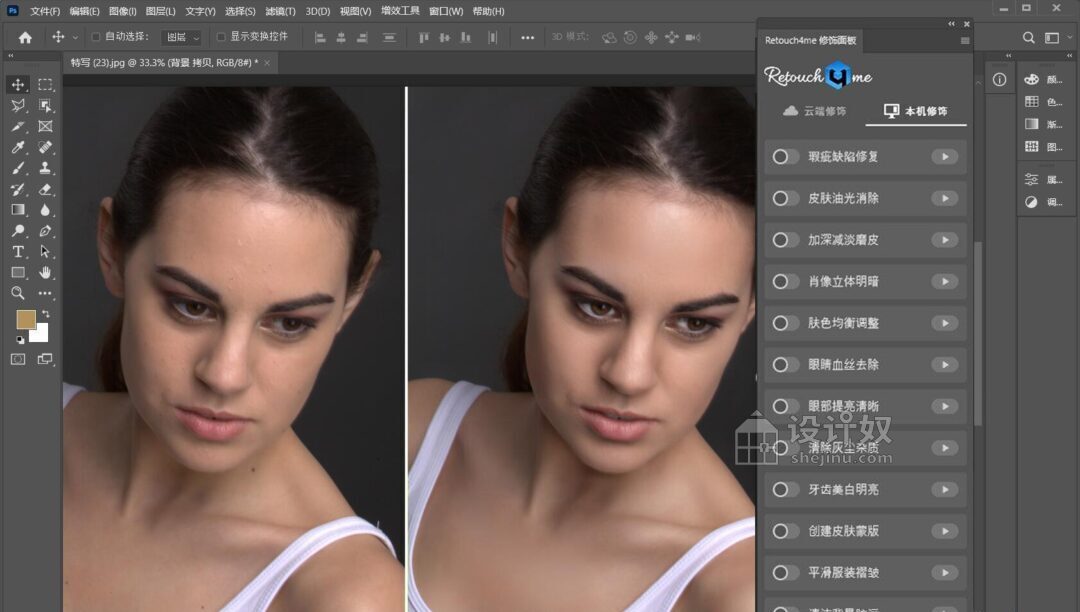Expand Move tool preset picker arrow
The height and width of the screenshot is (612, 1080).
click(75, 37)
